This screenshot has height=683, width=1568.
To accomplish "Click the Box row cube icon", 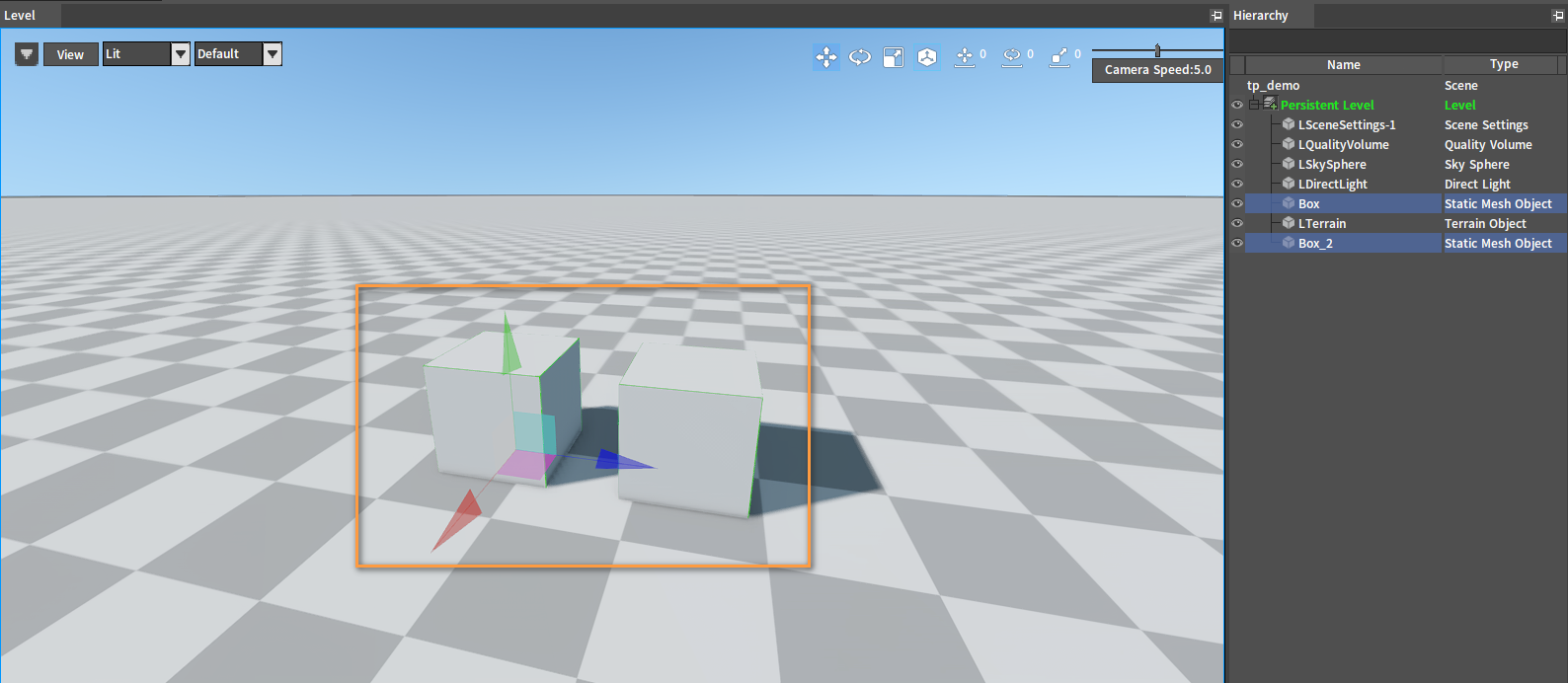I will point(1289,203).
